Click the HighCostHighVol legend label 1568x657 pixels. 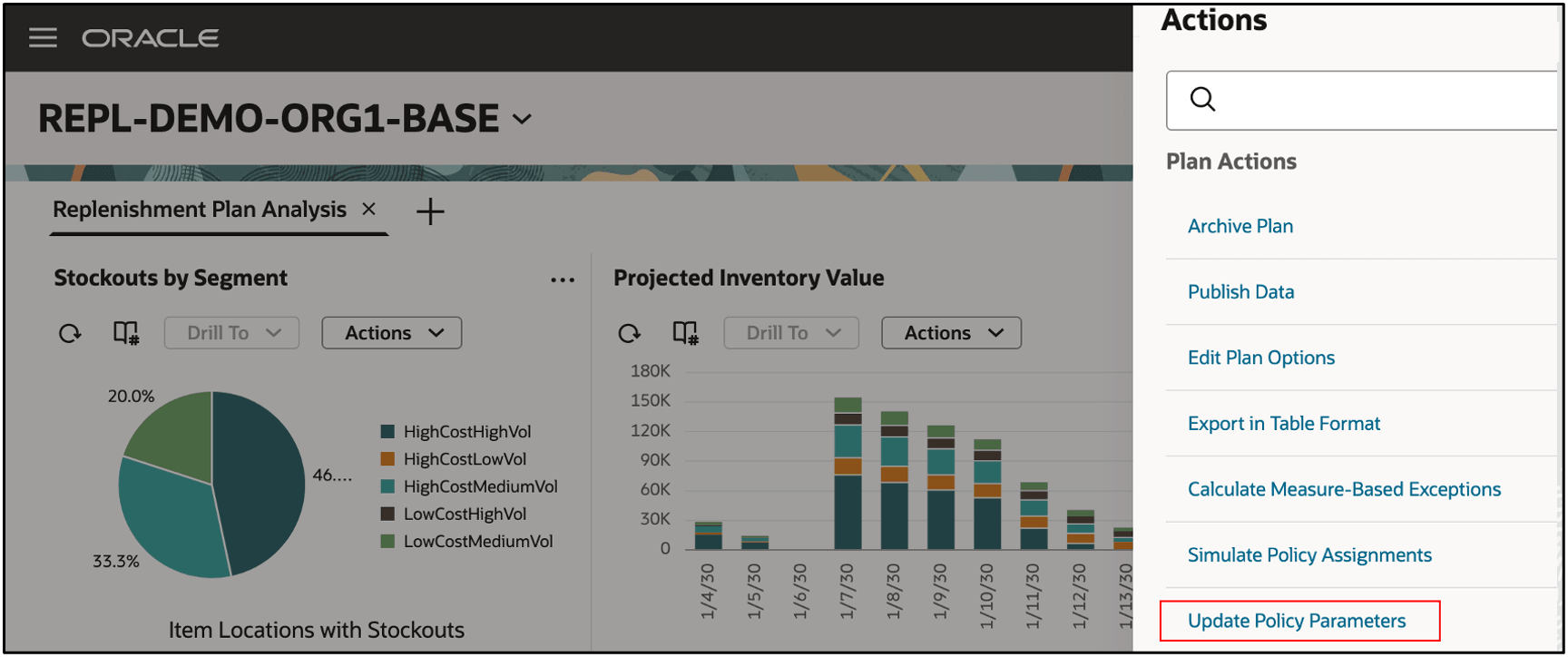[x=467, y=432]
